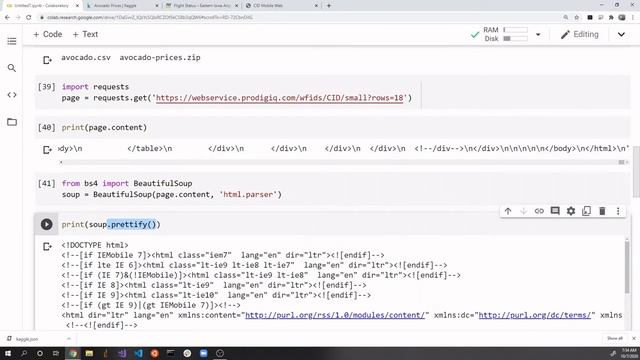The height and width of the screenshot is (360, 640).
Task: Open the zoom magnifier in address bar
Action: click(x=566, y=17)
